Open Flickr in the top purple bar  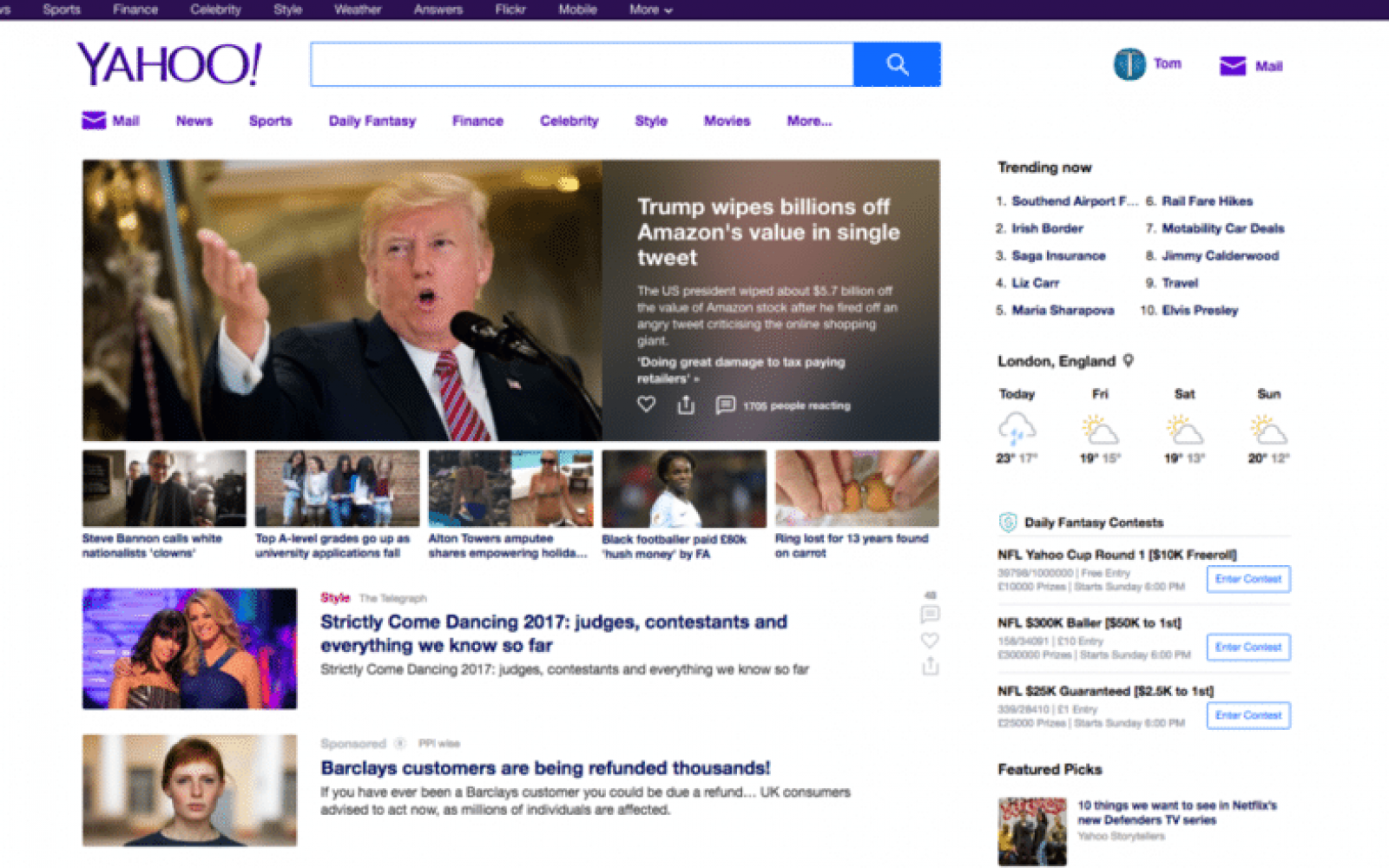510,10
